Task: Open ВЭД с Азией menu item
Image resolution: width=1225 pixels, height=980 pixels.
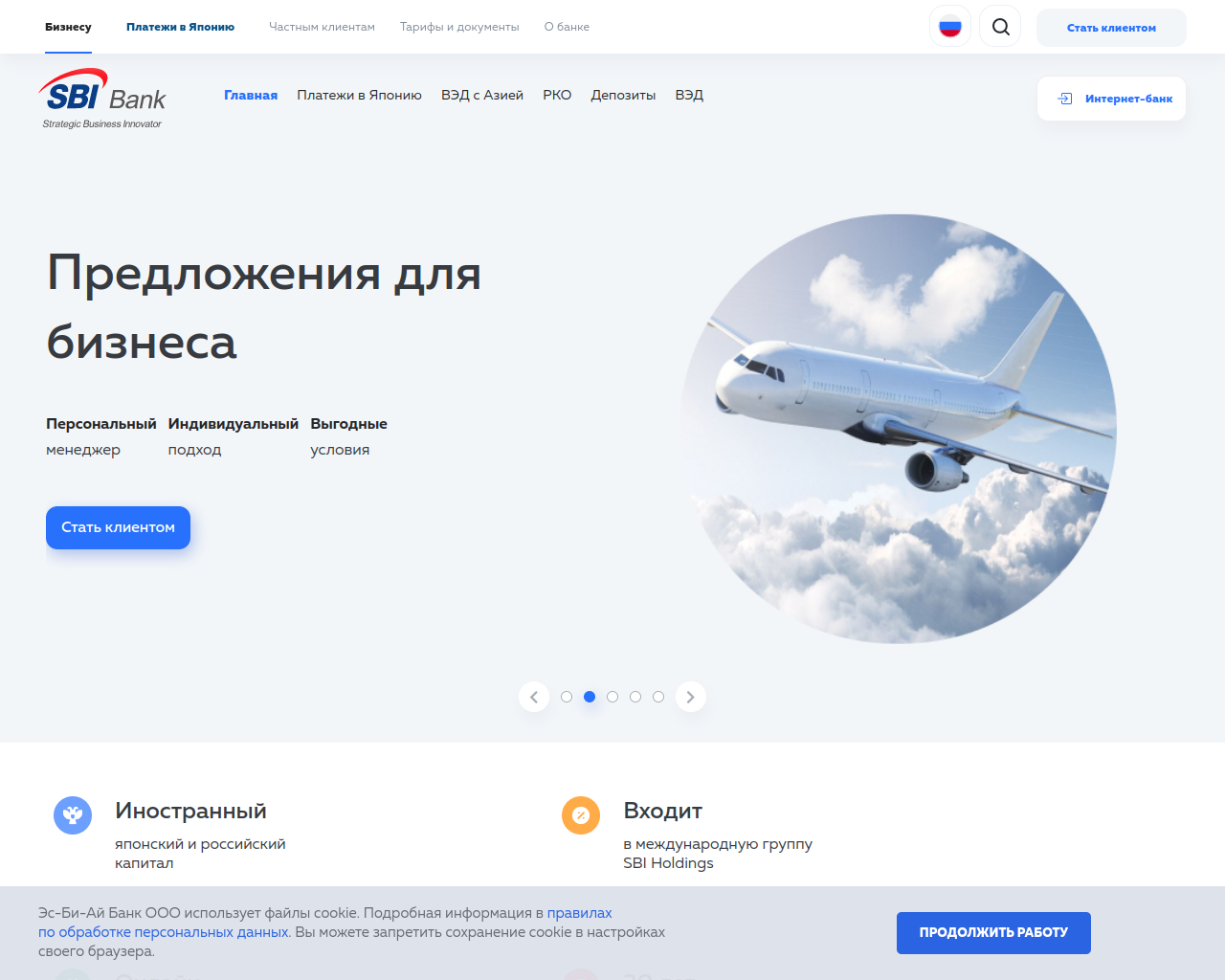Action: 482,95
